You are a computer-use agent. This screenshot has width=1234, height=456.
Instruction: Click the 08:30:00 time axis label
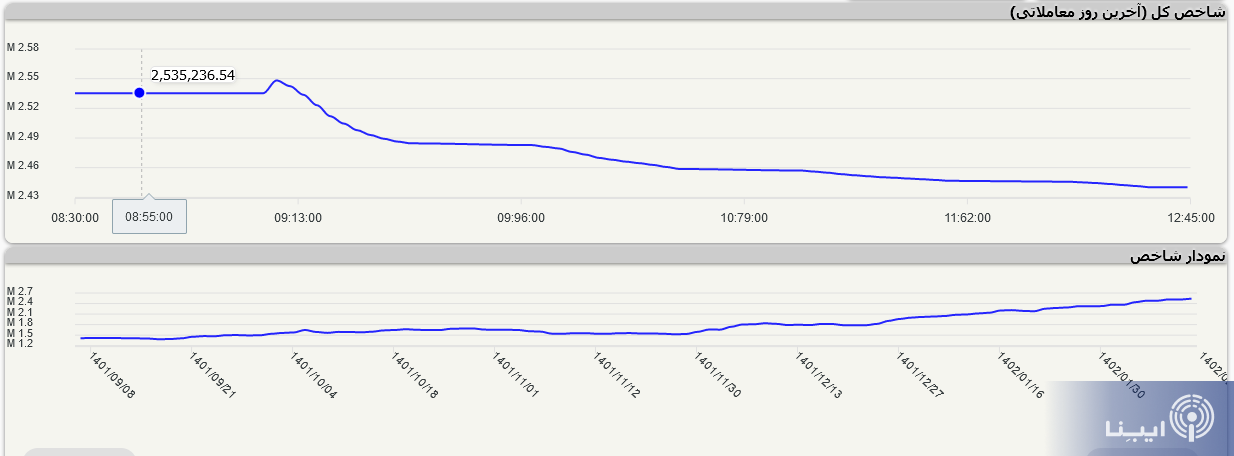[75, 217]
